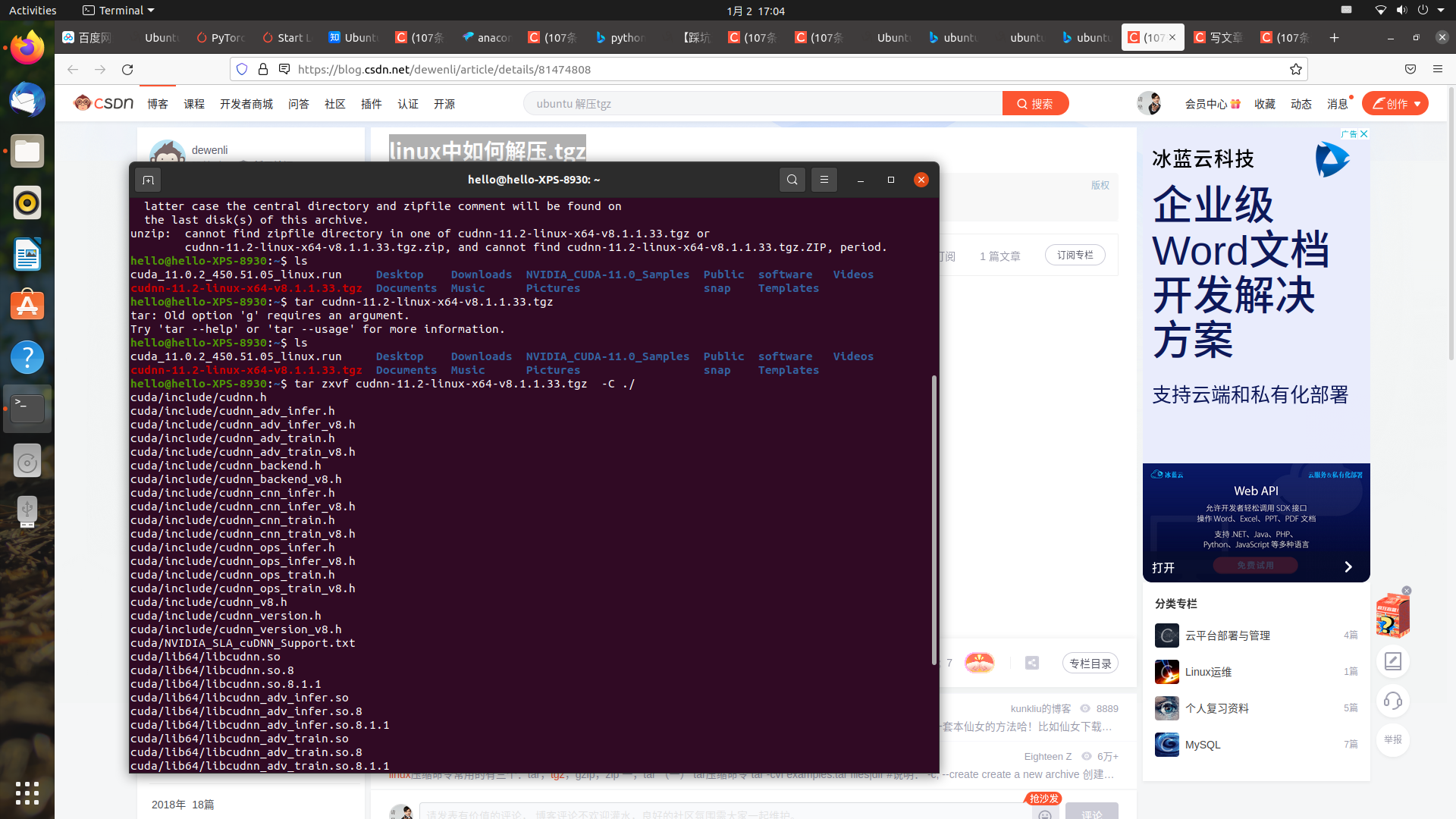
Task: Focus the CSDN search input field
Action: click(762, 104)
